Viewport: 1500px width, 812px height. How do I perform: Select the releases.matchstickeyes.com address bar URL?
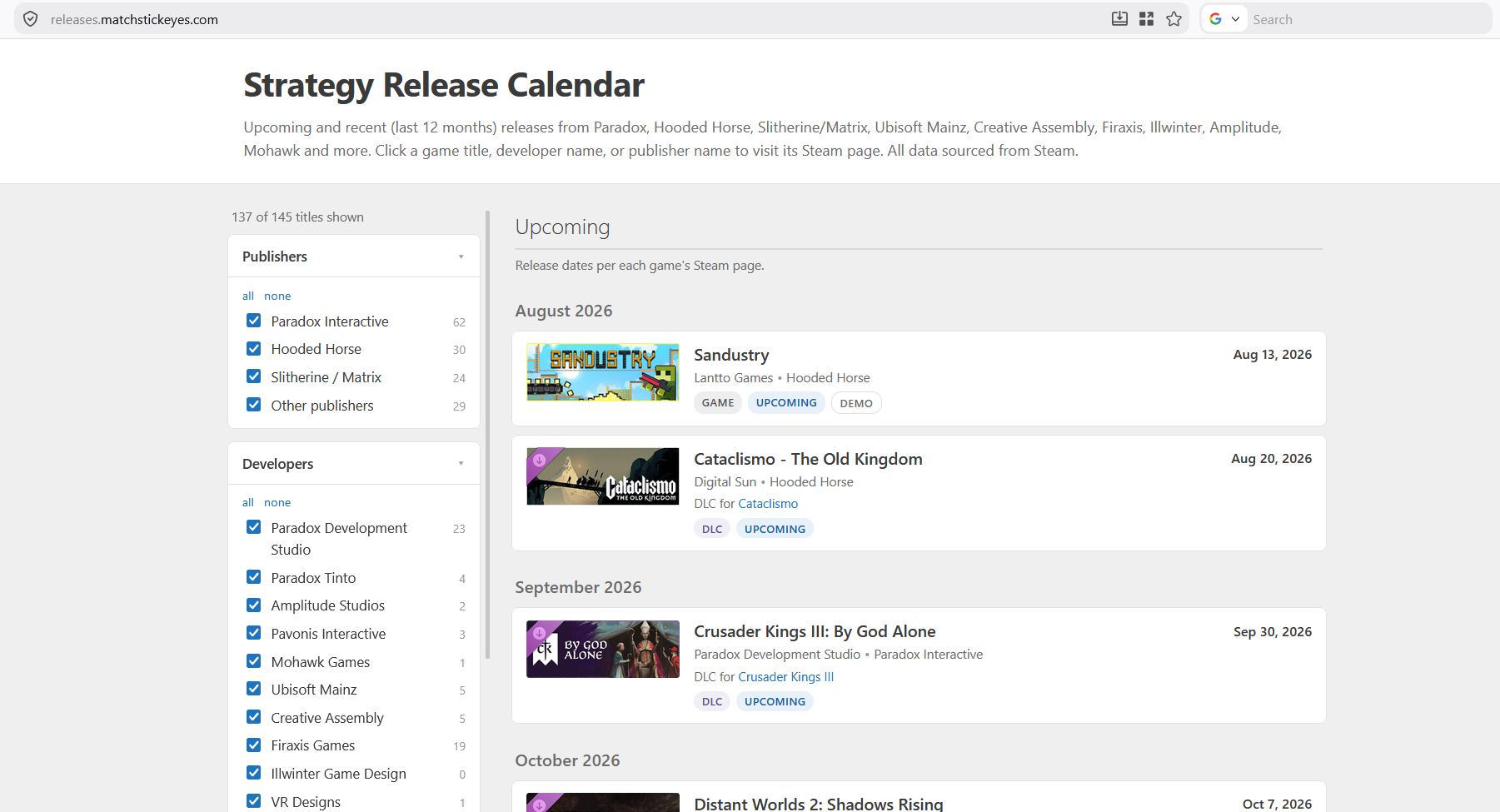pos(134,19)
